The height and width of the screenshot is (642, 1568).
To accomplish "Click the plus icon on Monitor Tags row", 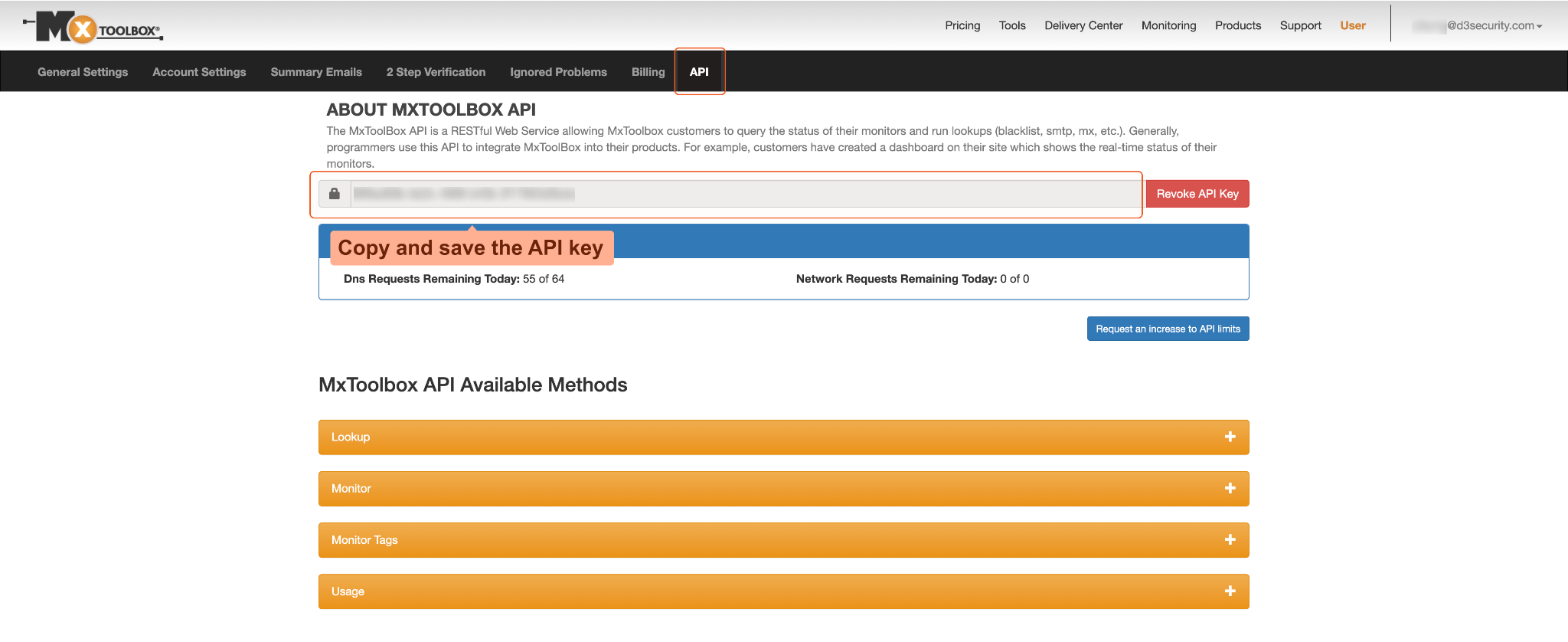I will (1230, 539).
